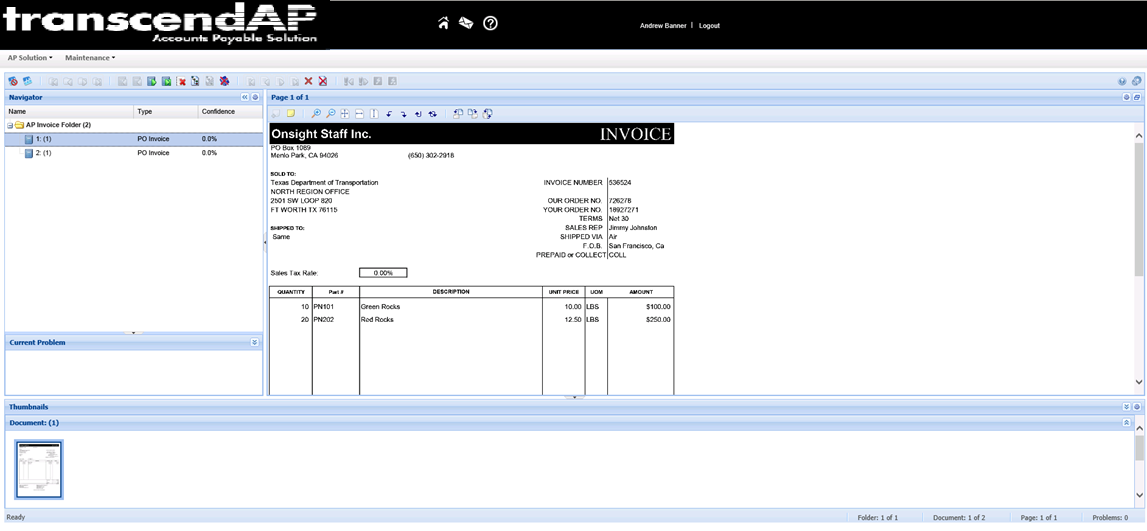Click the red X over page icon
The image size is (1147, 531).
click(x=323, y=81)
